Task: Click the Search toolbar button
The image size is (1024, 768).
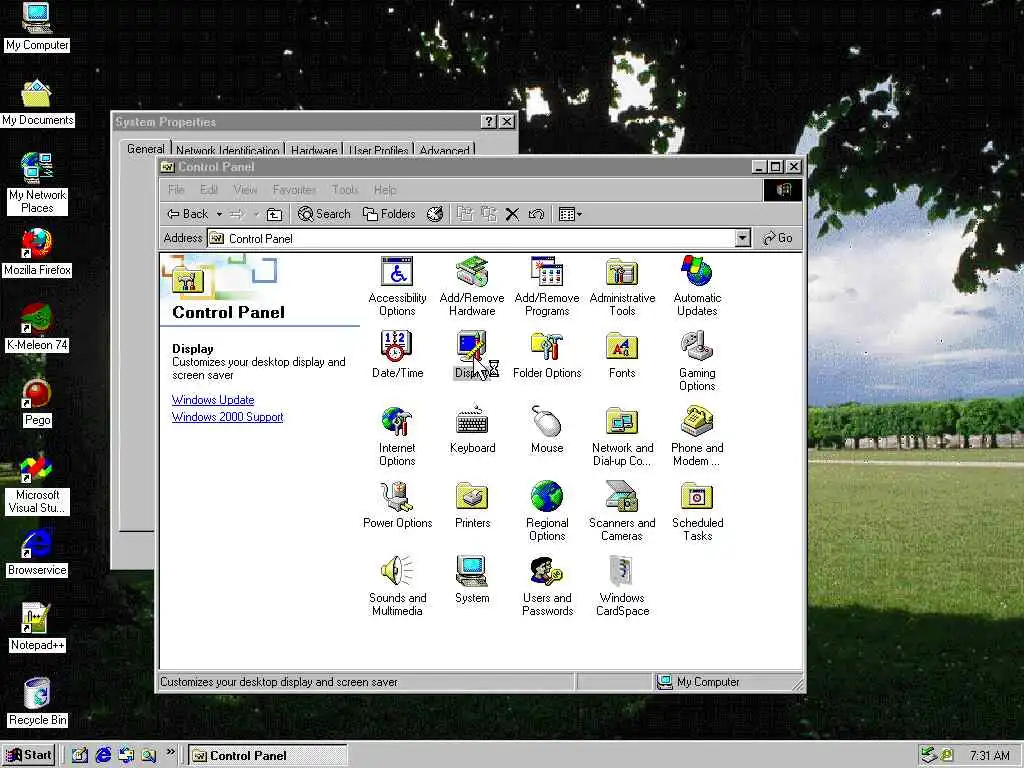Action: coord(324,214)
